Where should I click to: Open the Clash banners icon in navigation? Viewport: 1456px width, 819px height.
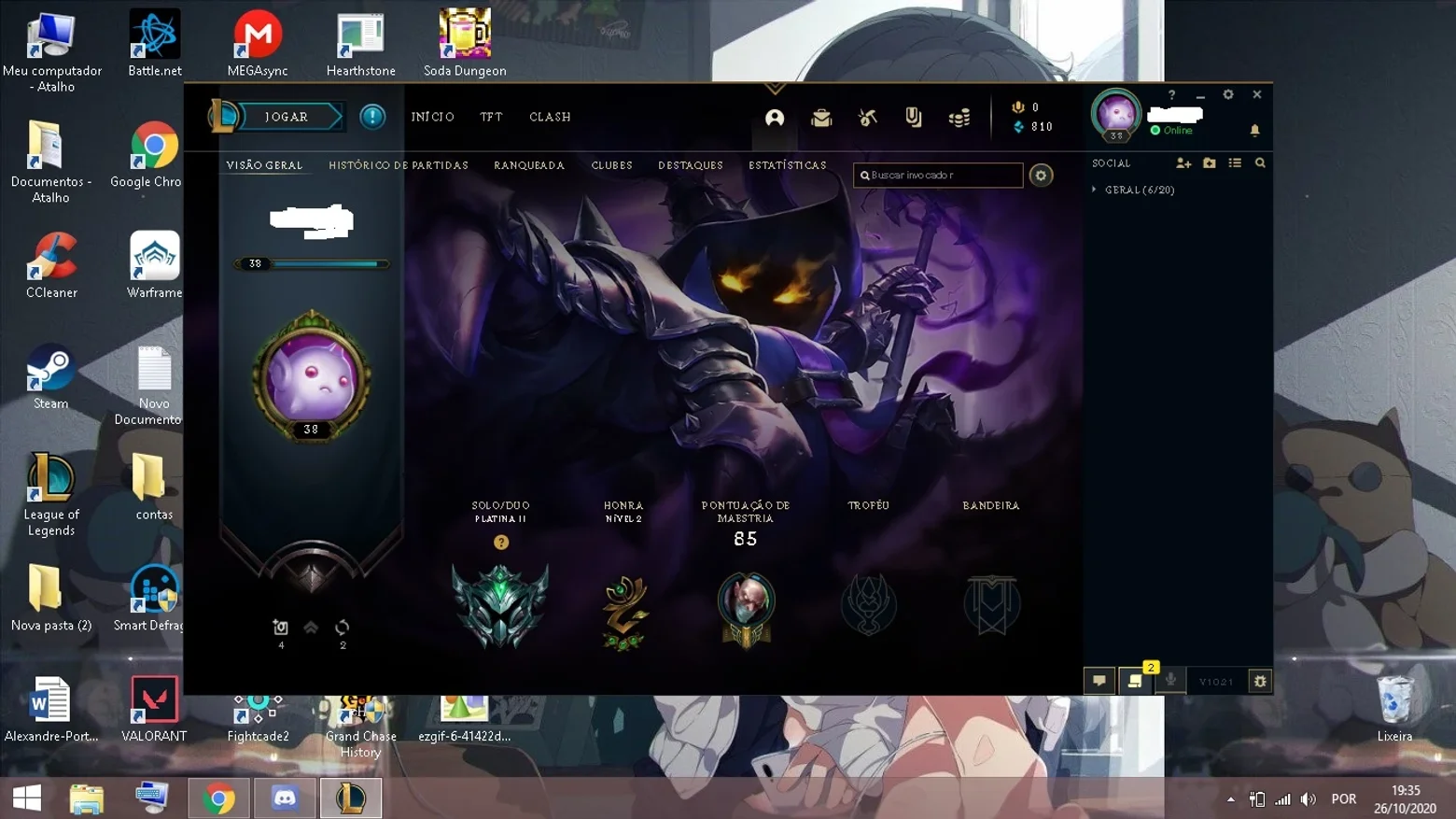[914, 117]
